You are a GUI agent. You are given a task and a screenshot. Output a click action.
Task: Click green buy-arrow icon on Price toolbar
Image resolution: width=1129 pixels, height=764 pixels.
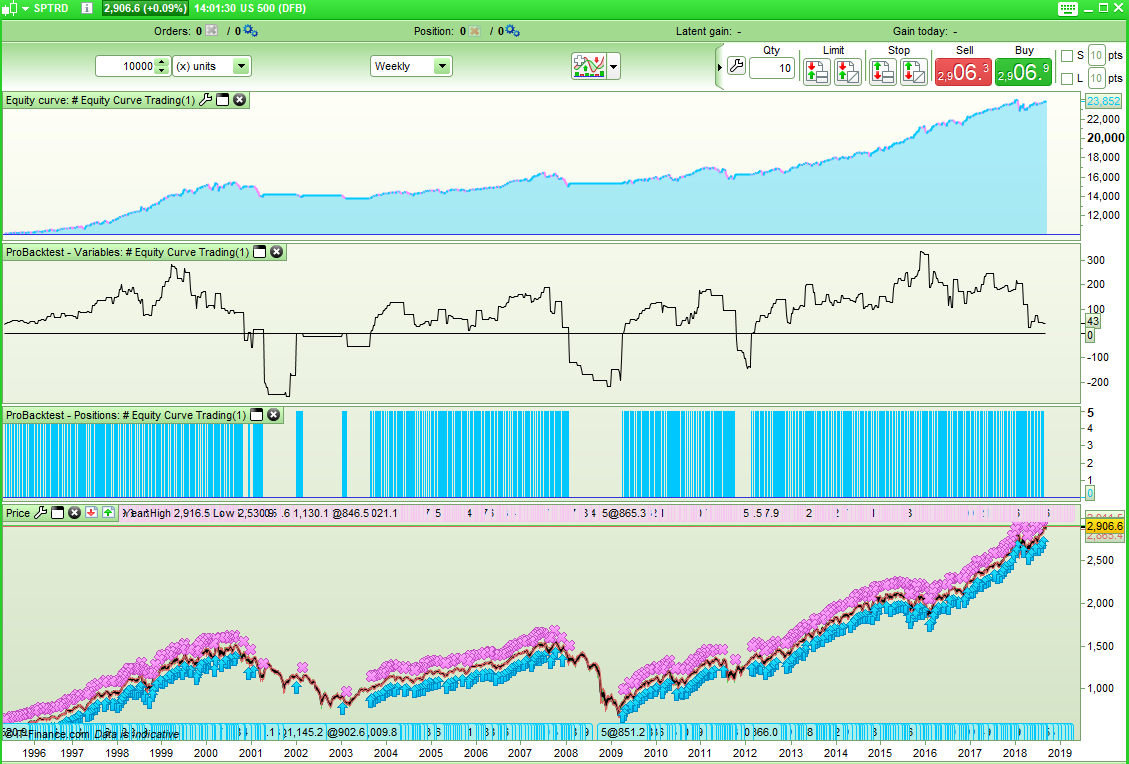pos(108,513)
